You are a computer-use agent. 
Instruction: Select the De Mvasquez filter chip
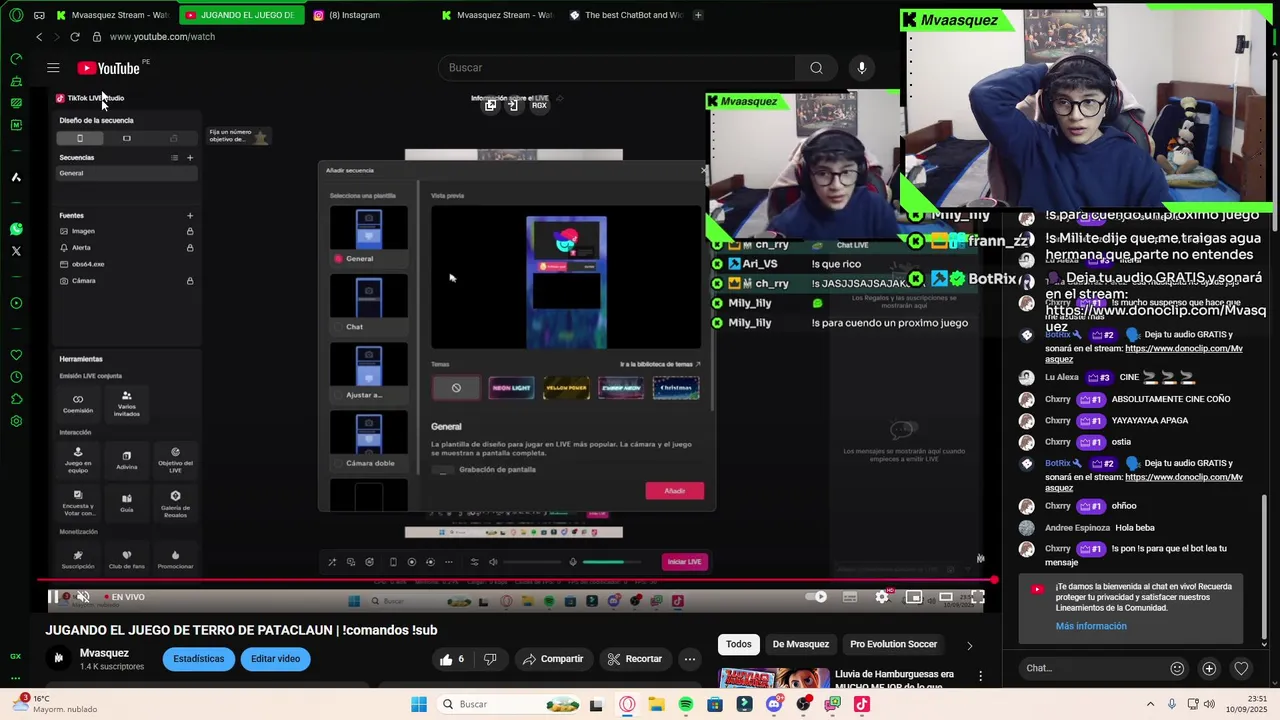pyautogui.click(x=801, y=644)
